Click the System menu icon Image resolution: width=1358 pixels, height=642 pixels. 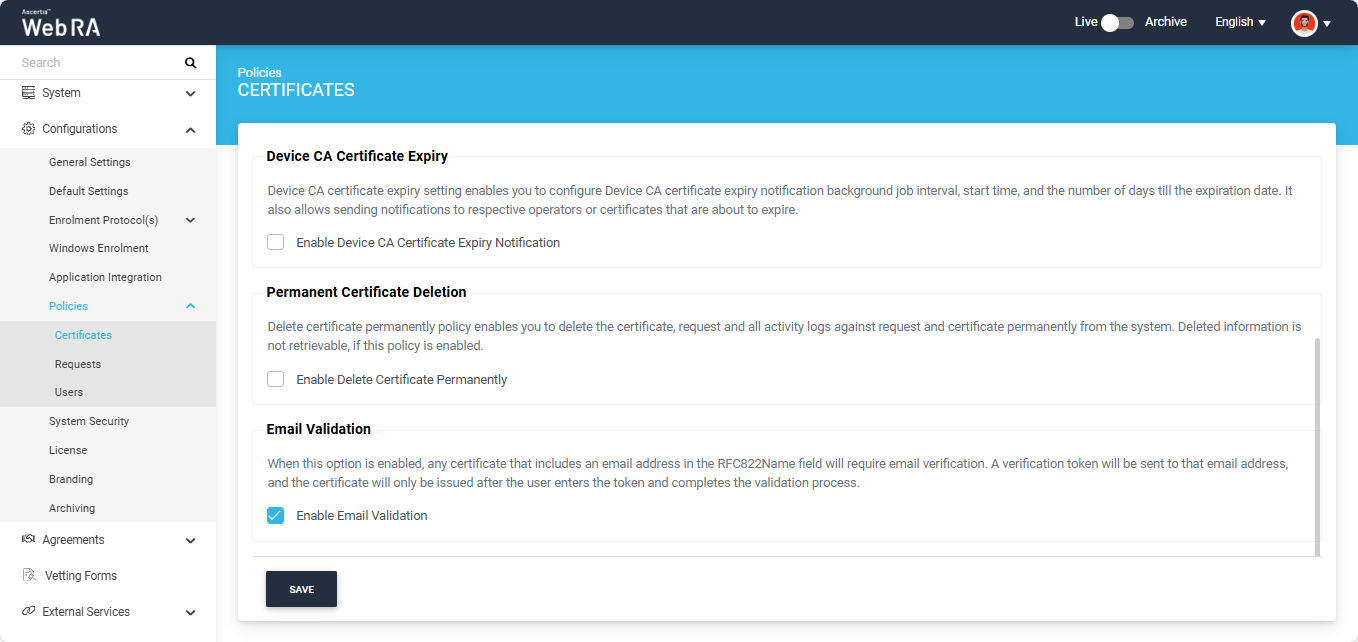click(x=28, y=93)
